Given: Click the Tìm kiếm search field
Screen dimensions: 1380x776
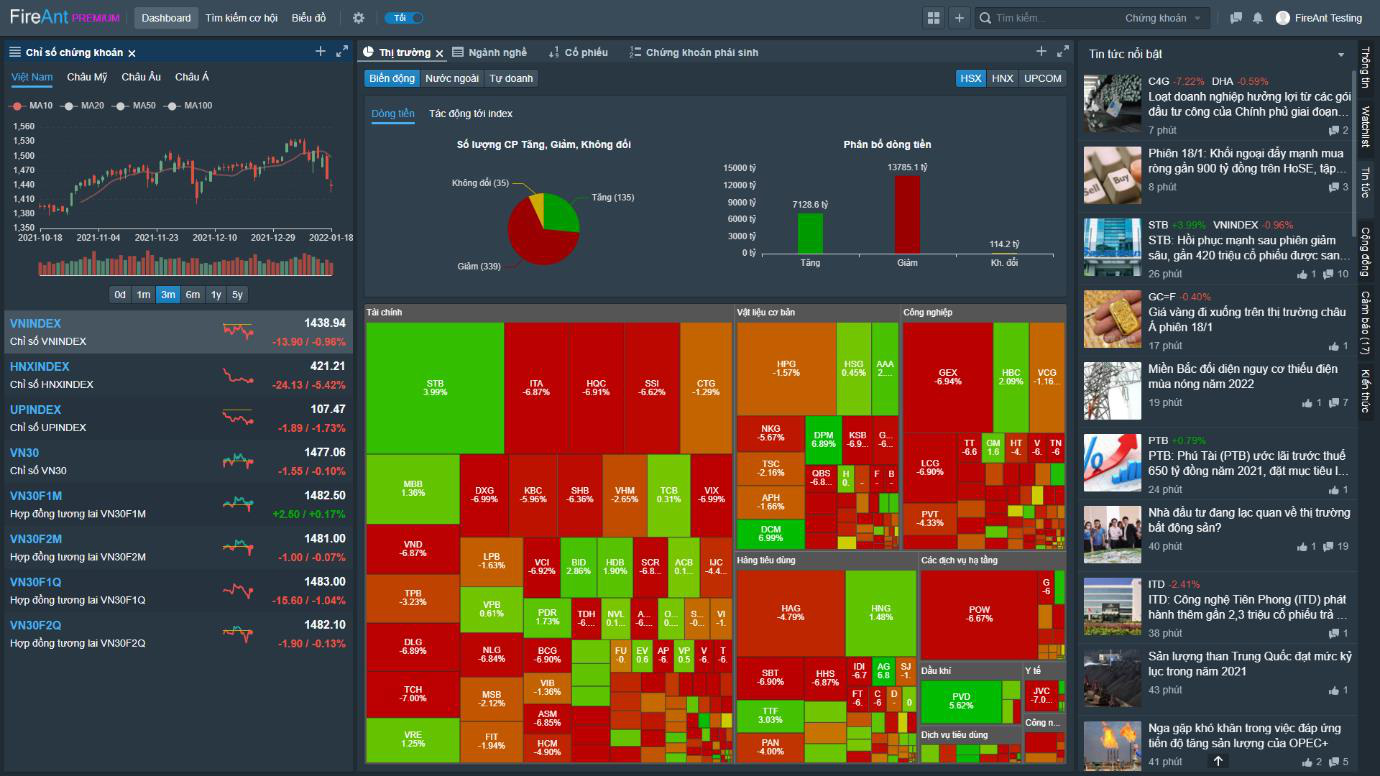Looking at the screenshot, I should pos(1050,18).
